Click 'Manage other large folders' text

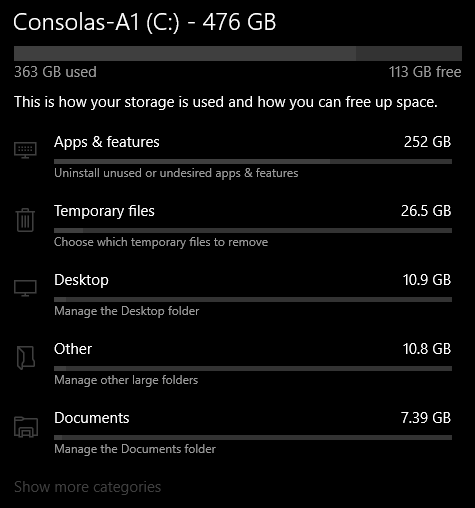tap(126, 380)
